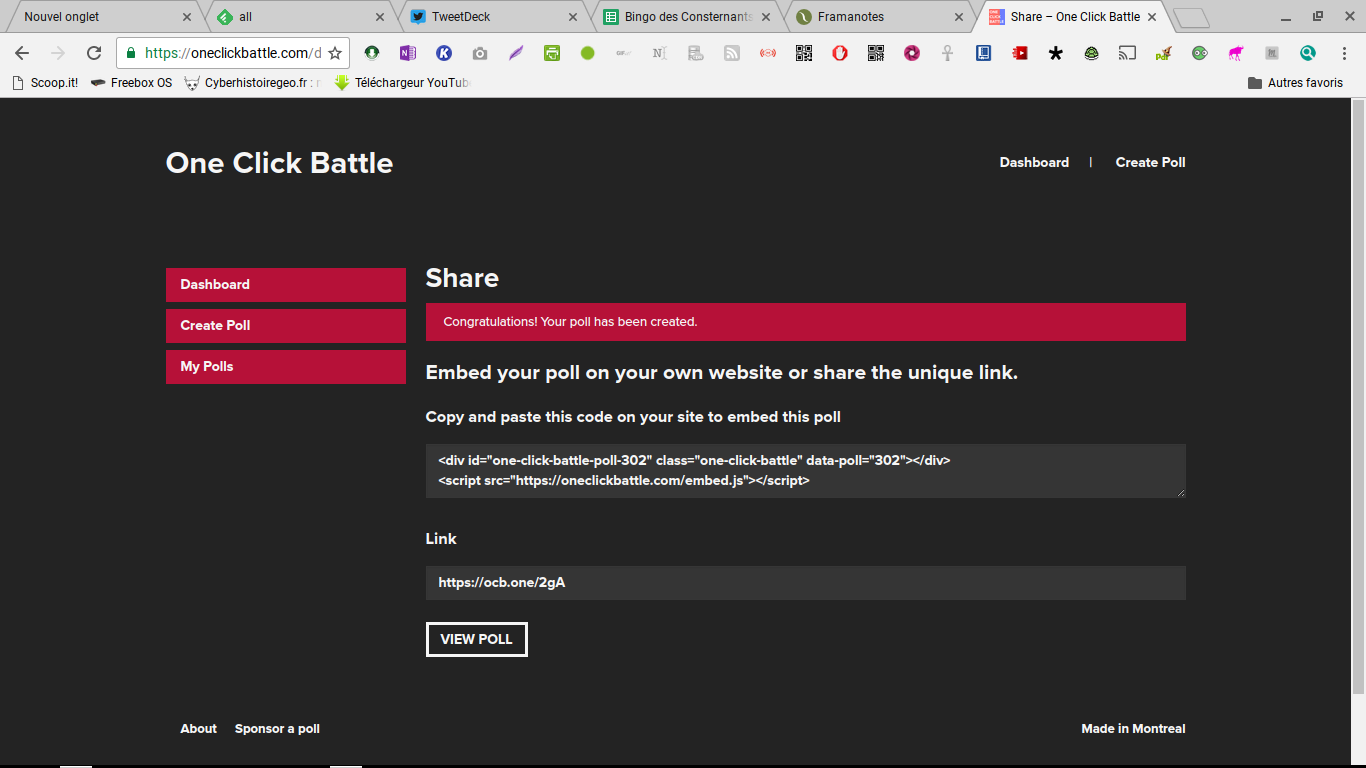
Task: Open the green download arrow extension
Action: 372,53
